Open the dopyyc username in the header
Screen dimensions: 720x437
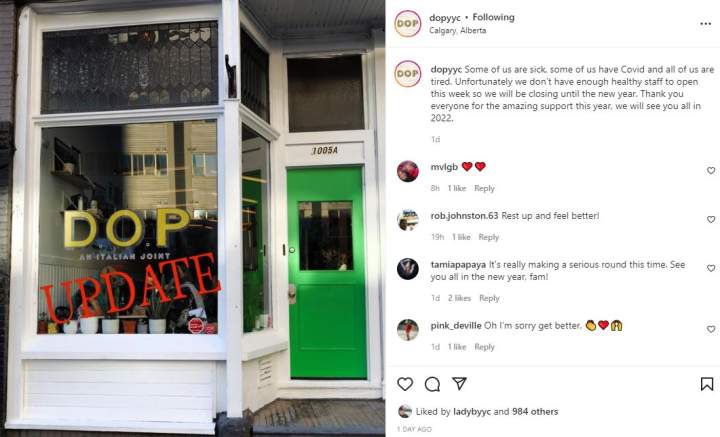pyautogui.click(x=444, y=18)
